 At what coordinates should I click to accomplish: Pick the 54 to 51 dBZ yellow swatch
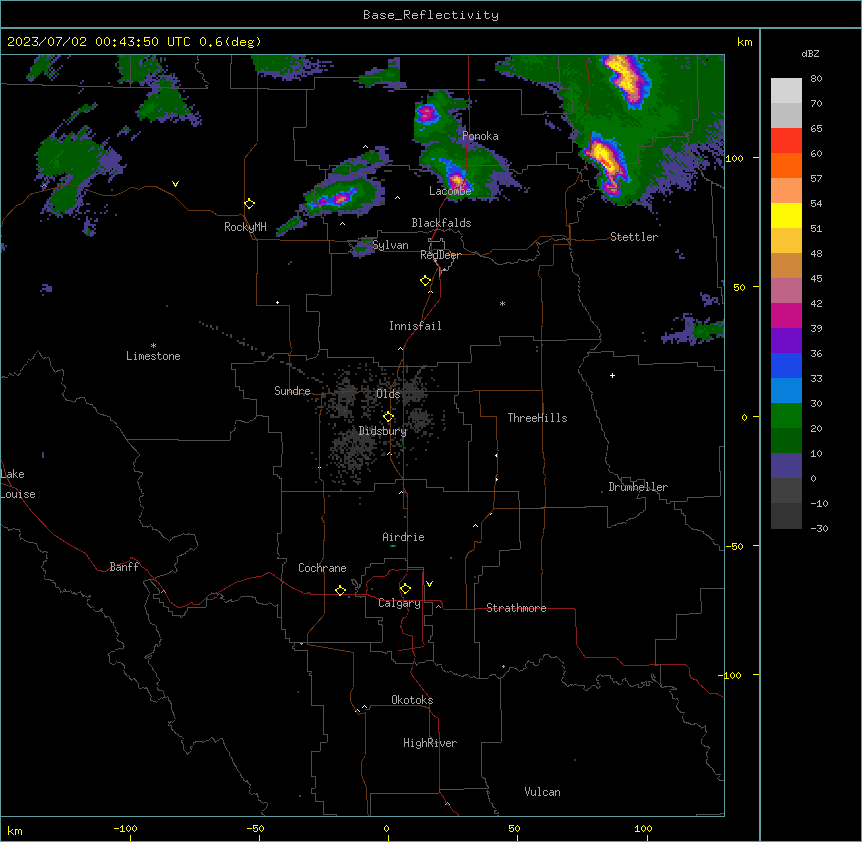coord(786,215)
